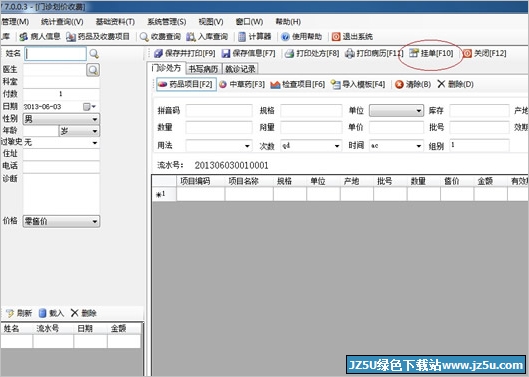Select 检查项目[F6] item

pyautogui.click(x=298, y=84)
